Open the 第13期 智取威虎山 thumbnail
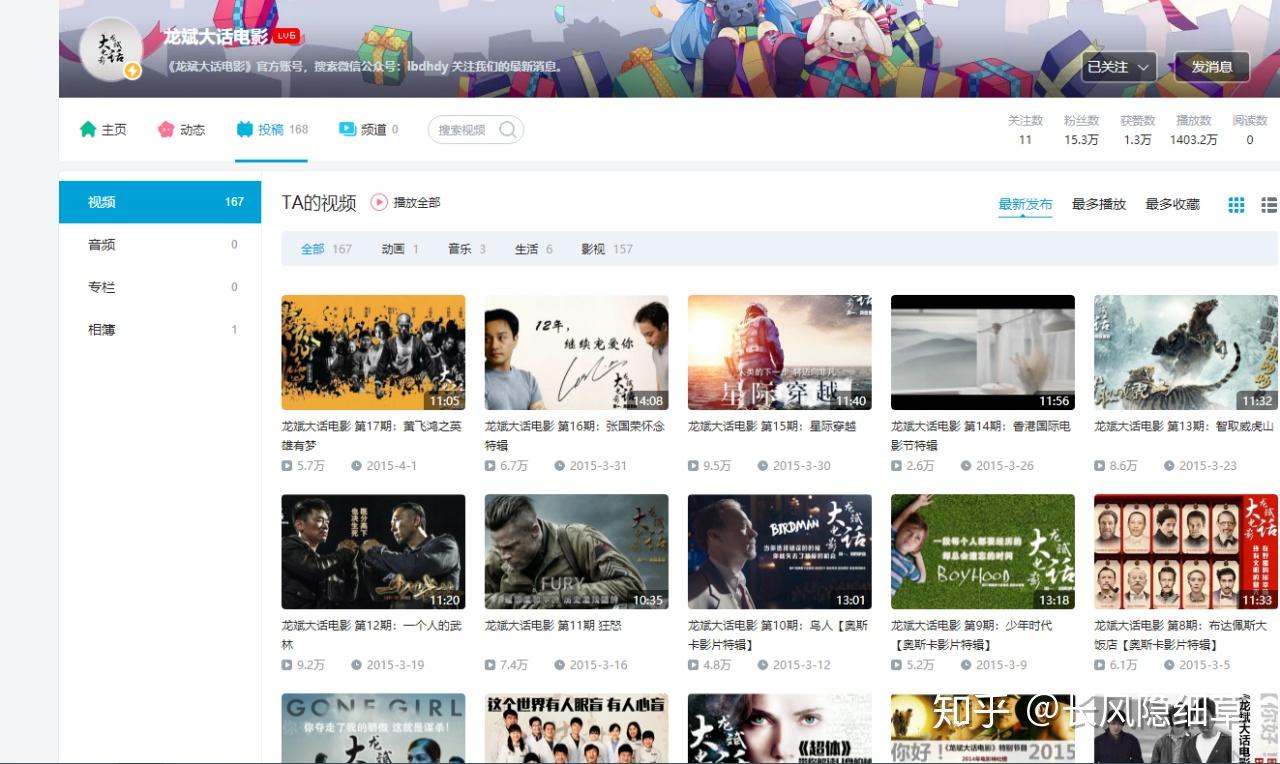The image size is (1280, 764). tap(1186, 352)
